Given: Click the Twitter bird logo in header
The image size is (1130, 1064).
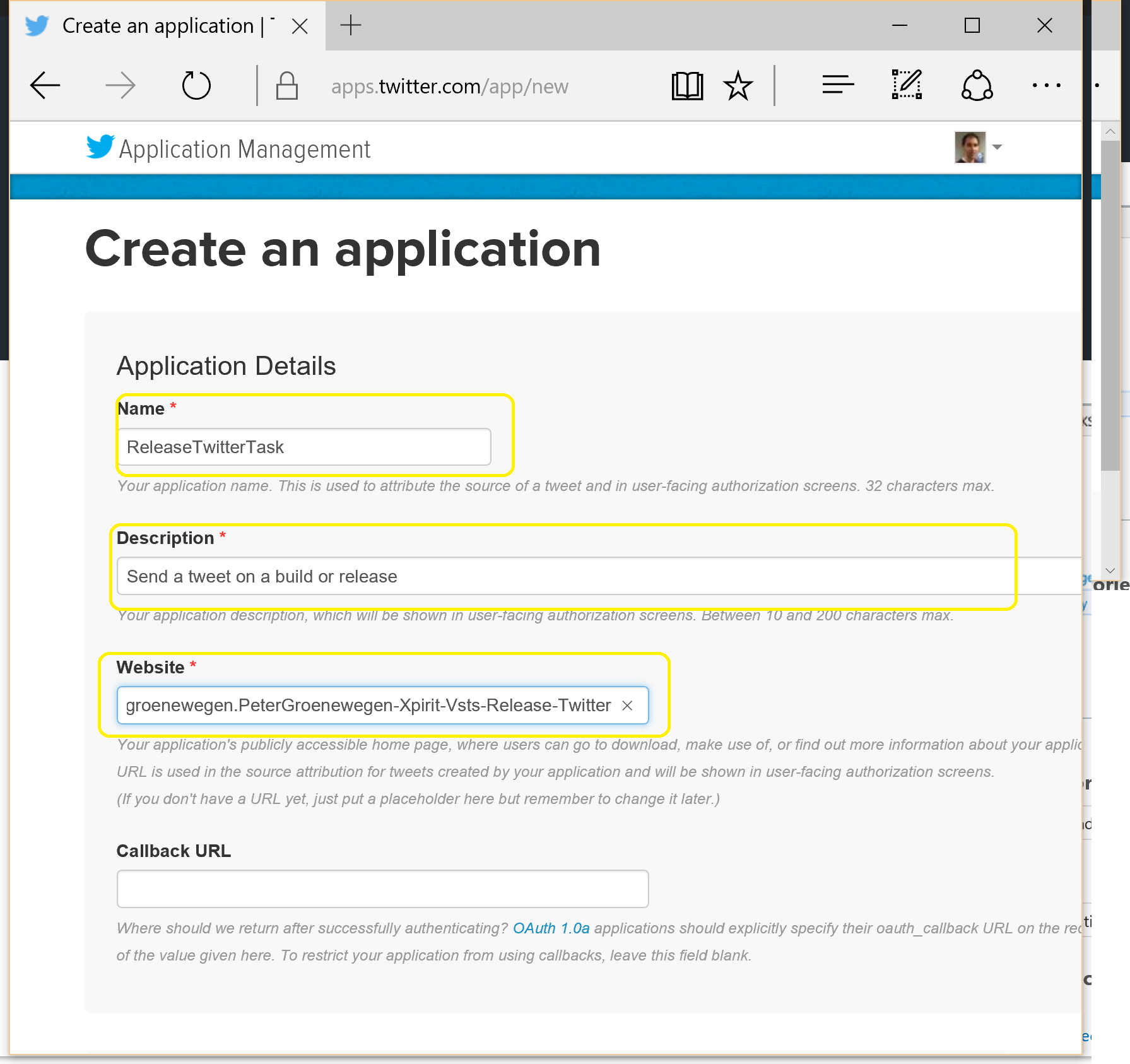Looking at the screenshot, I should pos(100,147).
